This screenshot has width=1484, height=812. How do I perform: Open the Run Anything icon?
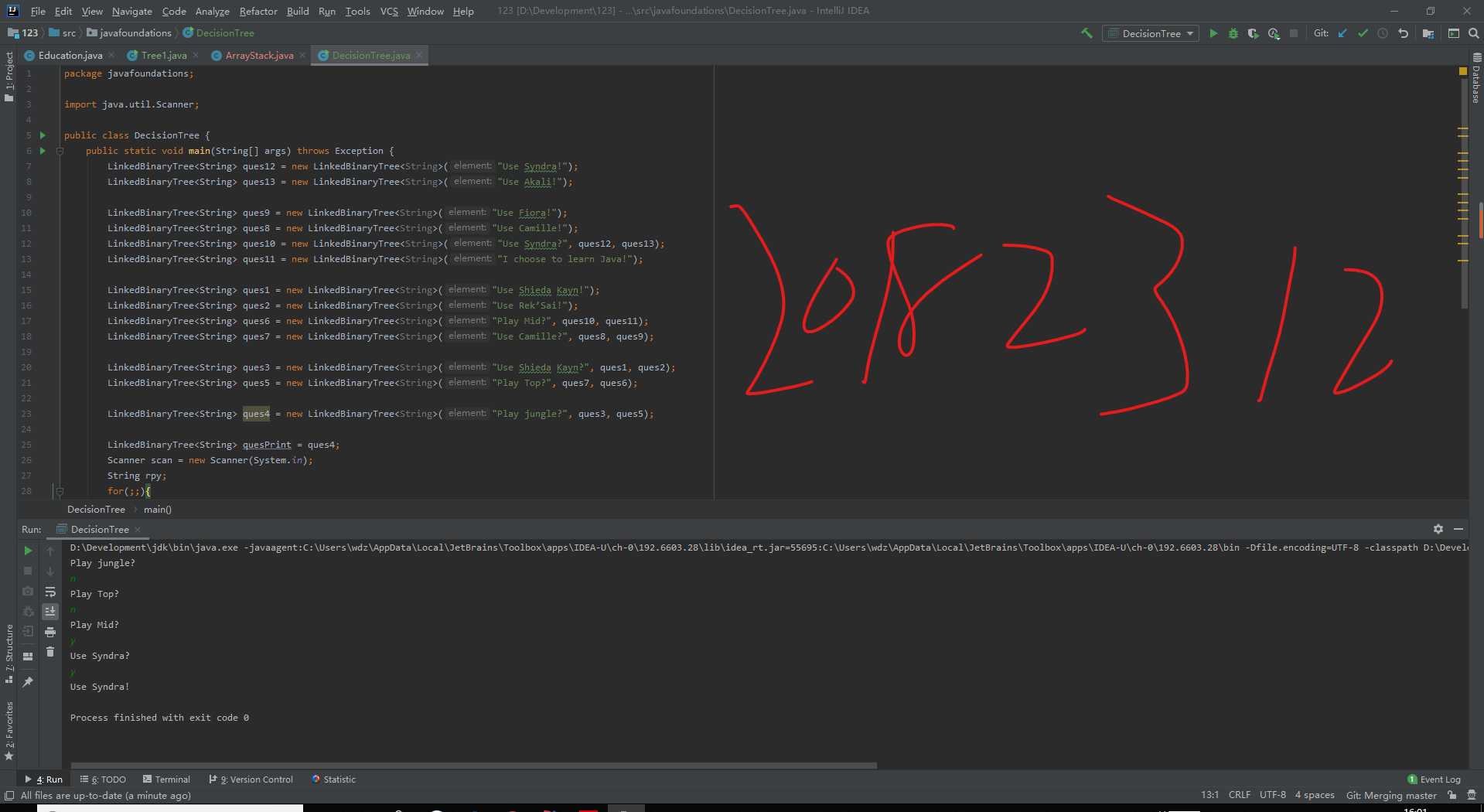tap(1454, 33)
